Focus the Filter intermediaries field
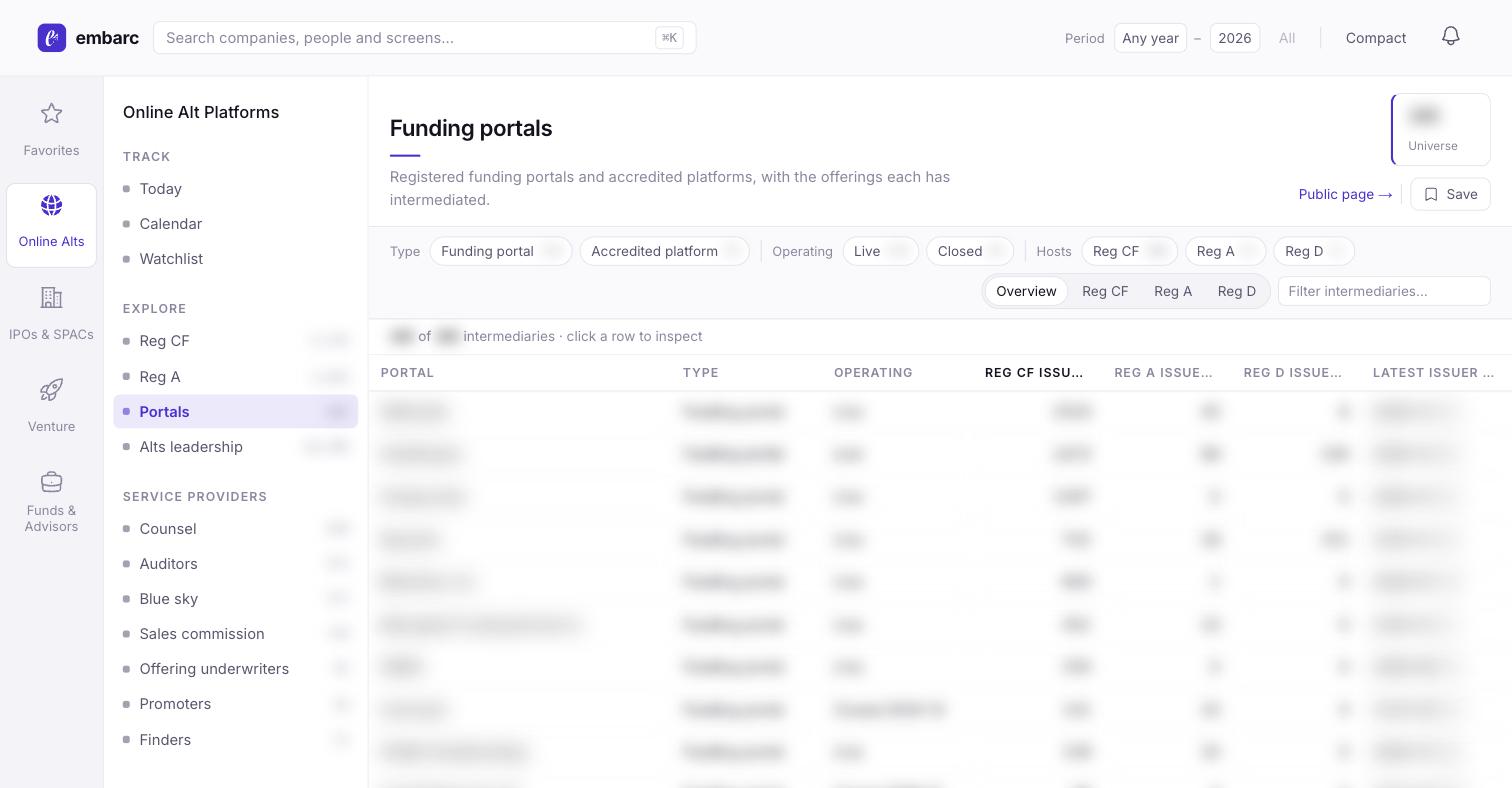Screen dimensions: 1512x788 [1384, 291]
